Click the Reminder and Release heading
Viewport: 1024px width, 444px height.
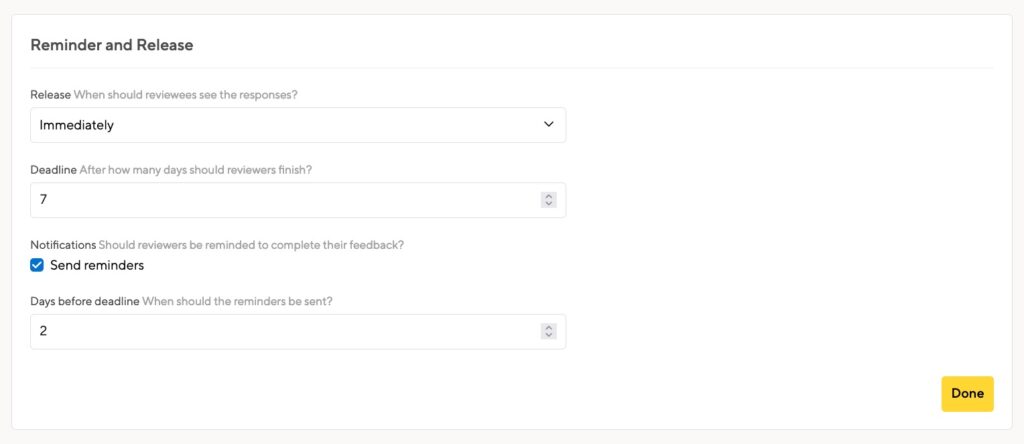tap(112, 45)
